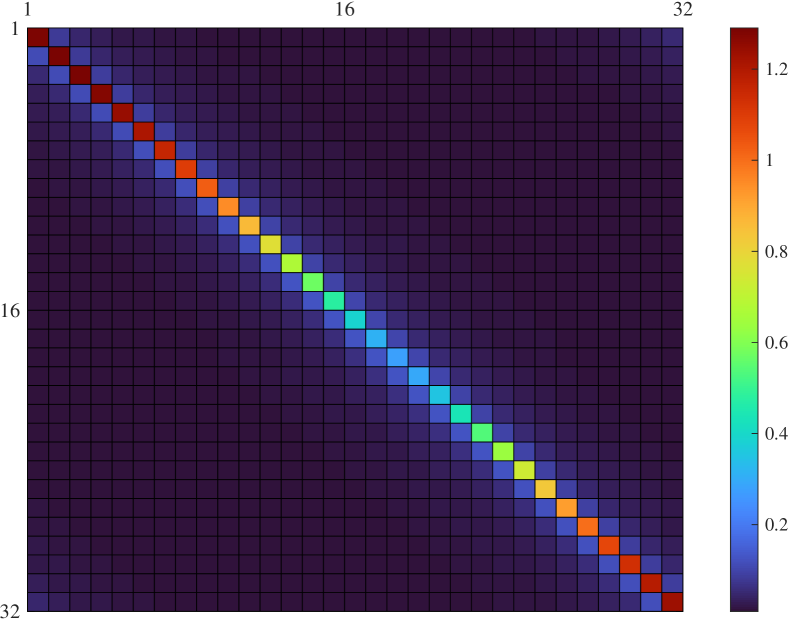Click the "16" label on the top axis

(345, 9)
